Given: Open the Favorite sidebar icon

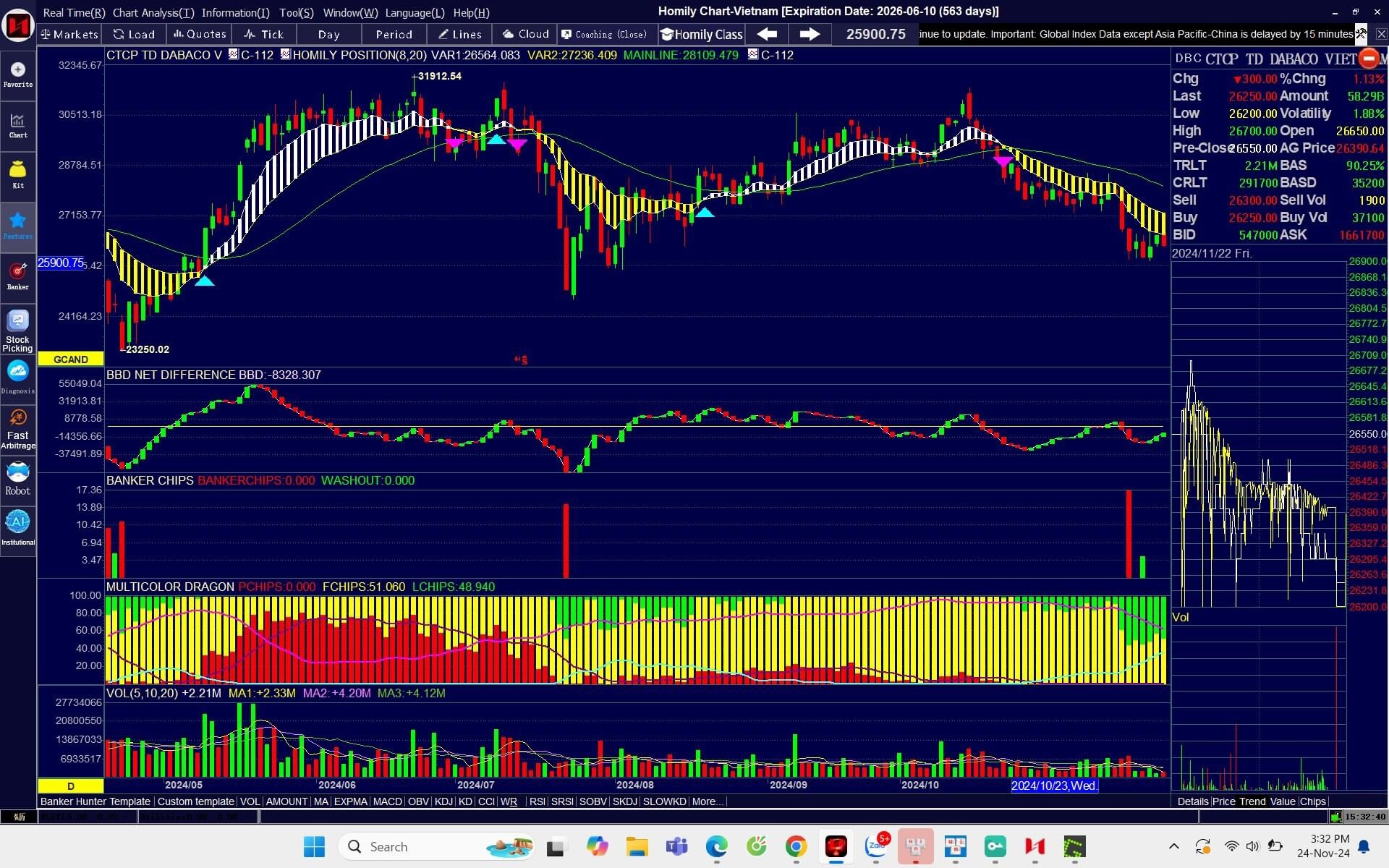Looking at the screenshot, I should point(18,75).
